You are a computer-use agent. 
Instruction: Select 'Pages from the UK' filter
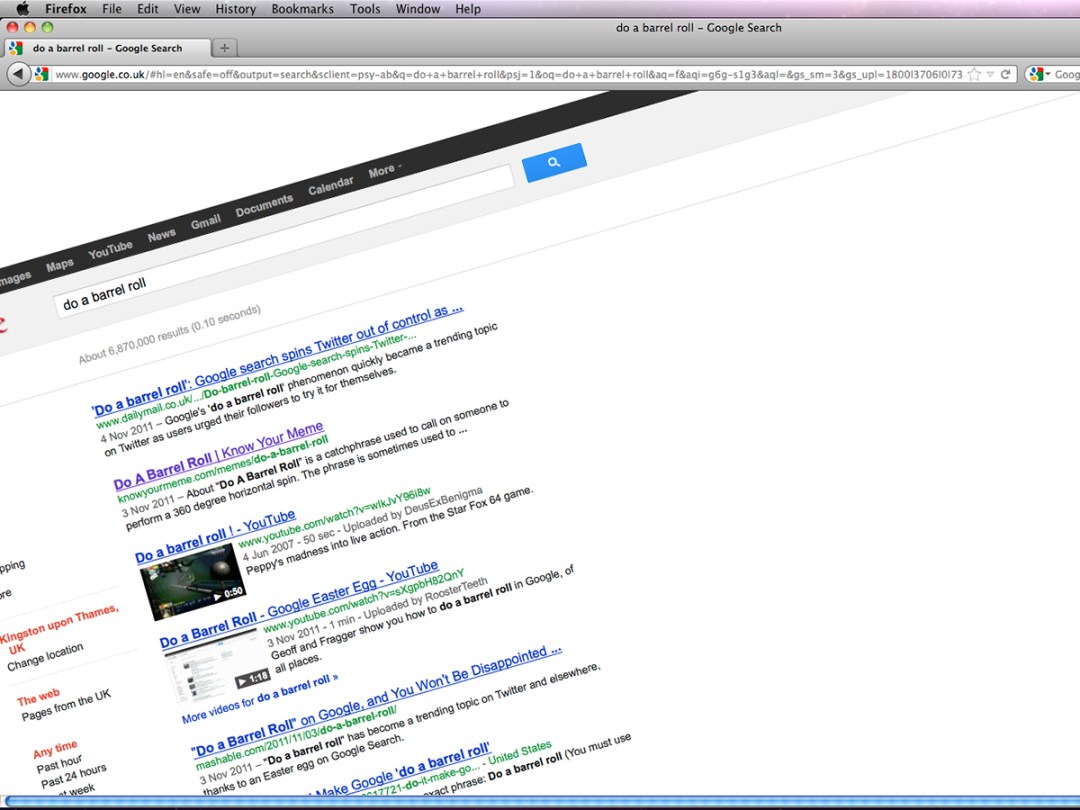tap(66, 705)
